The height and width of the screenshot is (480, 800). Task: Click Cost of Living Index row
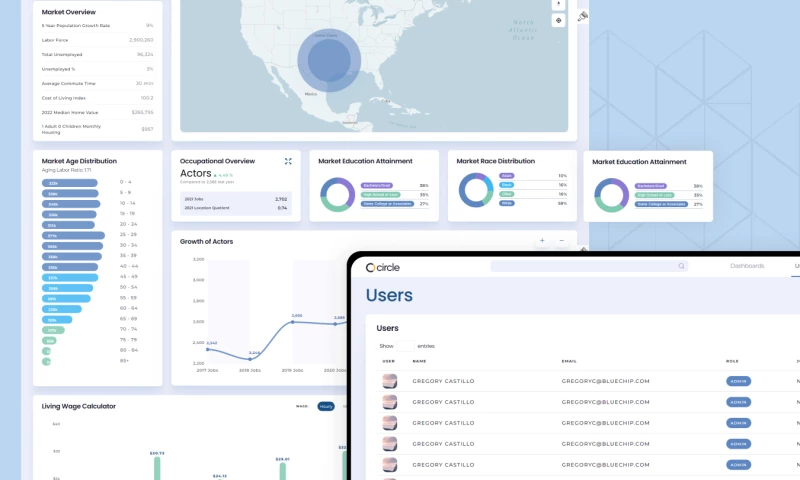click(97, 98)
